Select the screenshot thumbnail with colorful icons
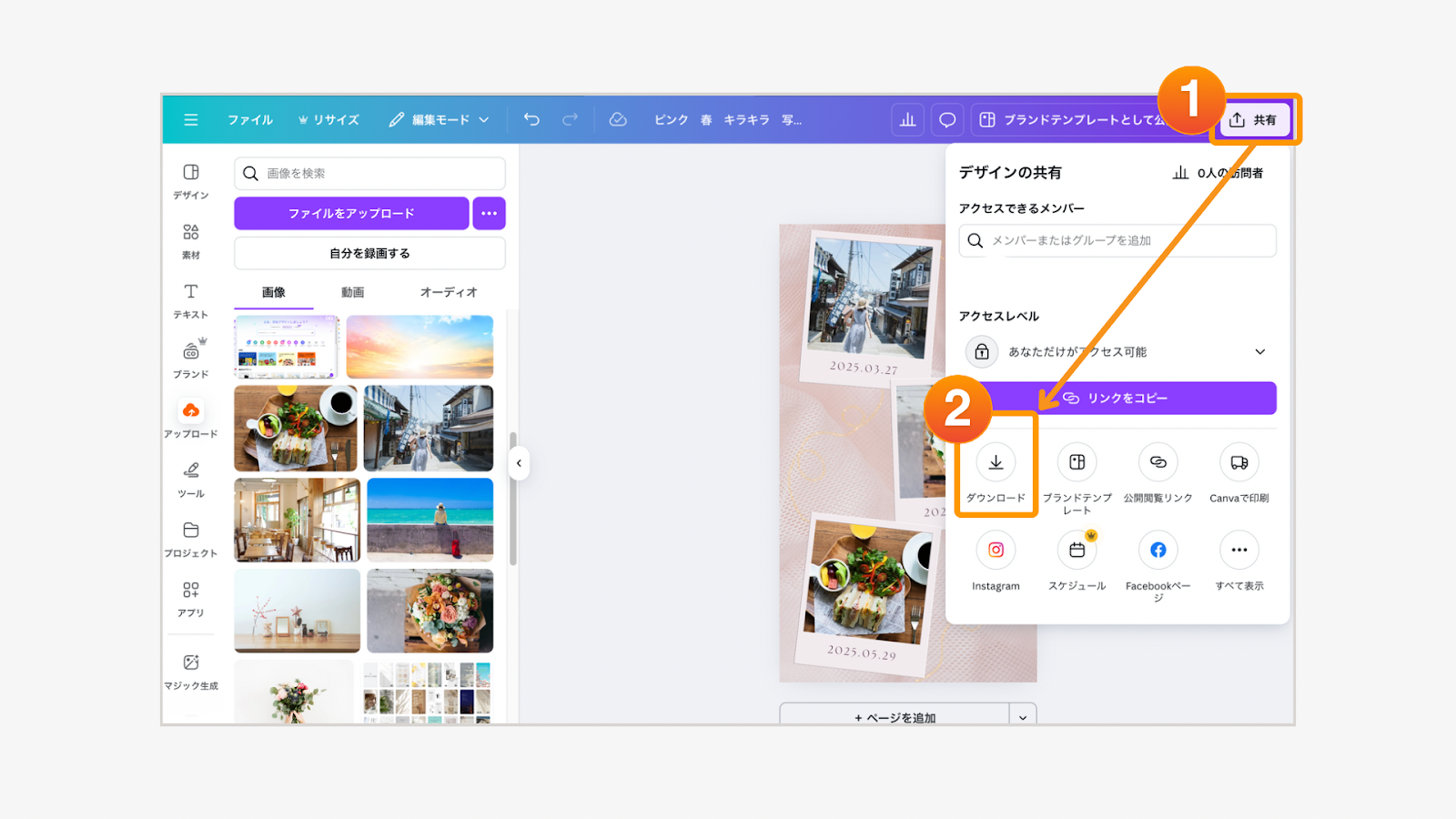This screenshot has width=1456, height=819. pos(287,347)
